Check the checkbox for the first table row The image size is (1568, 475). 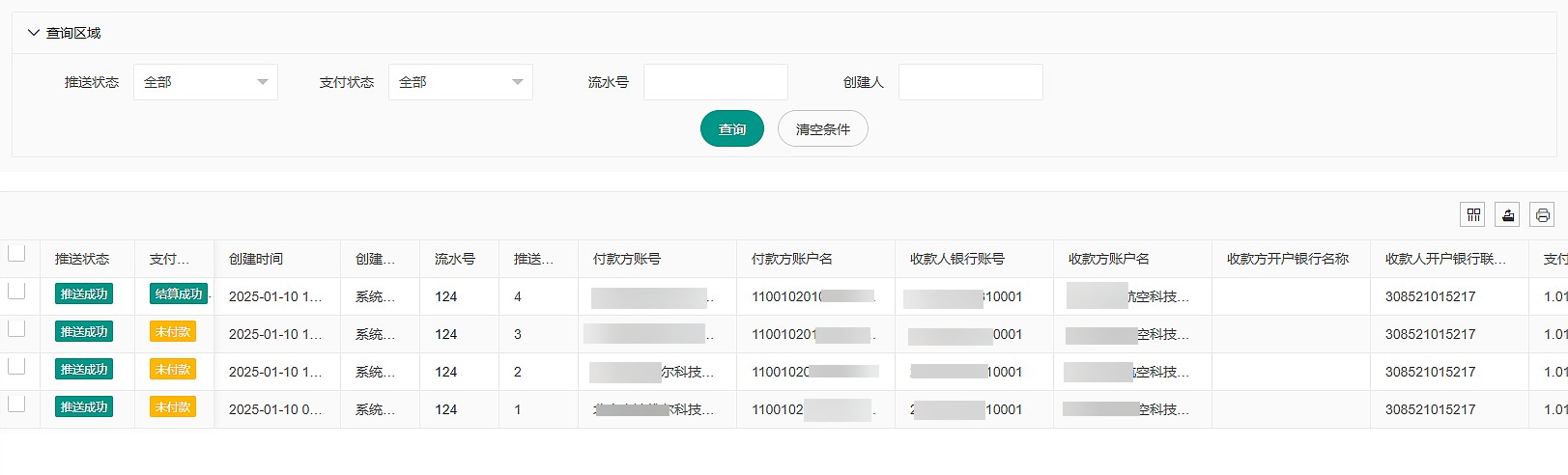[x=16, y=291]
